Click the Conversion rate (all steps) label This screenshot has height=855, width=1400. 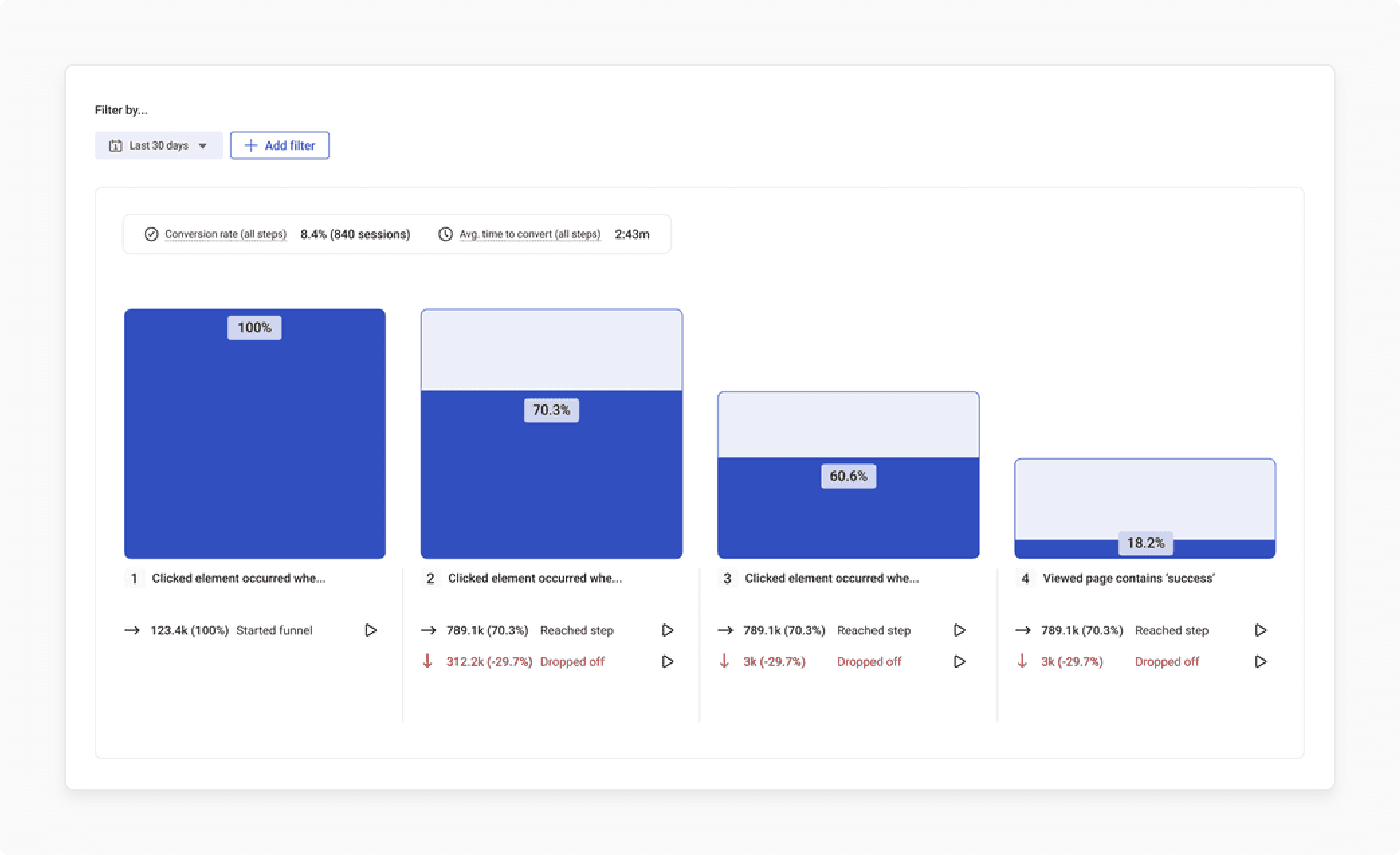[x=225, y=234]
